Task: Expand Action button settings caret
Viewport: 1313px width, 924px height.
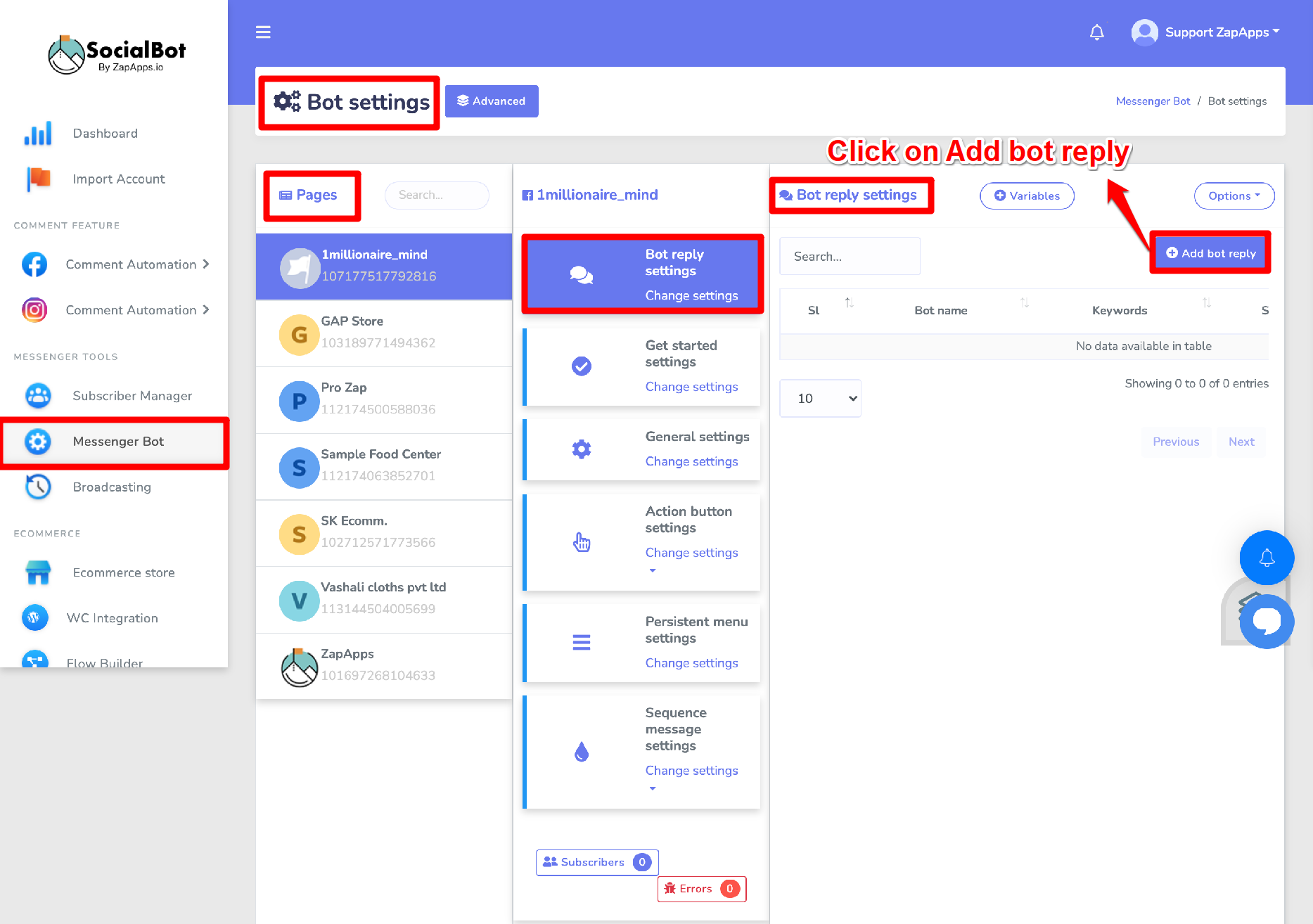Action: pyautogui.click(x=653, y=571)
